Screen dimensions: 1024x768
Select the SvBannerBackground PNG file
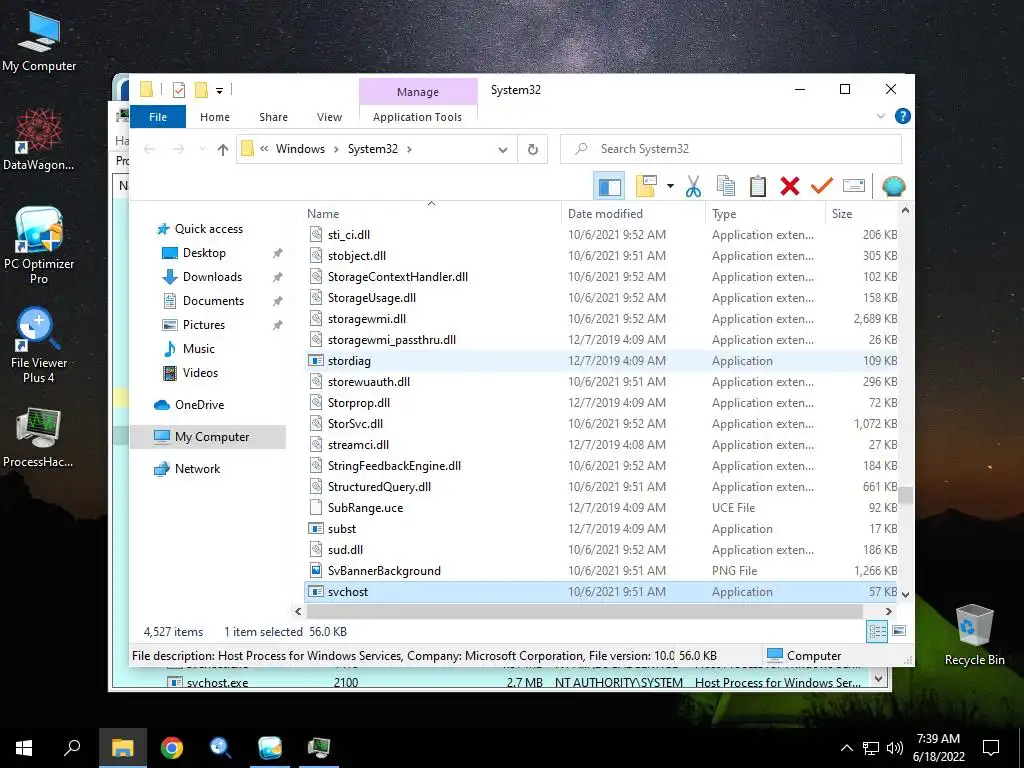click(601, 571)
